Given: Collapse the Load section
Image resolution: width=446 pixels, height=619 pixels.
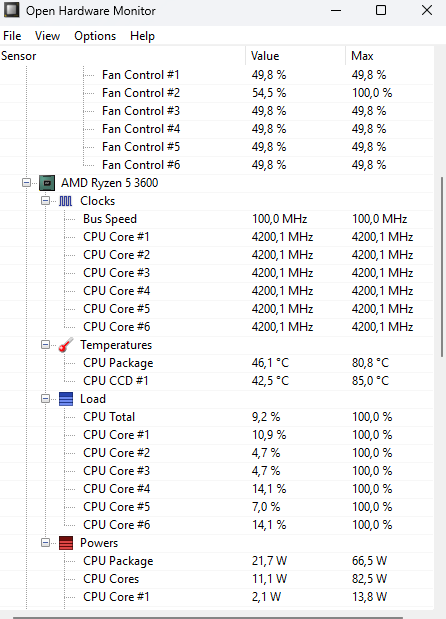Looking at the screenshot, I should 45,399.
